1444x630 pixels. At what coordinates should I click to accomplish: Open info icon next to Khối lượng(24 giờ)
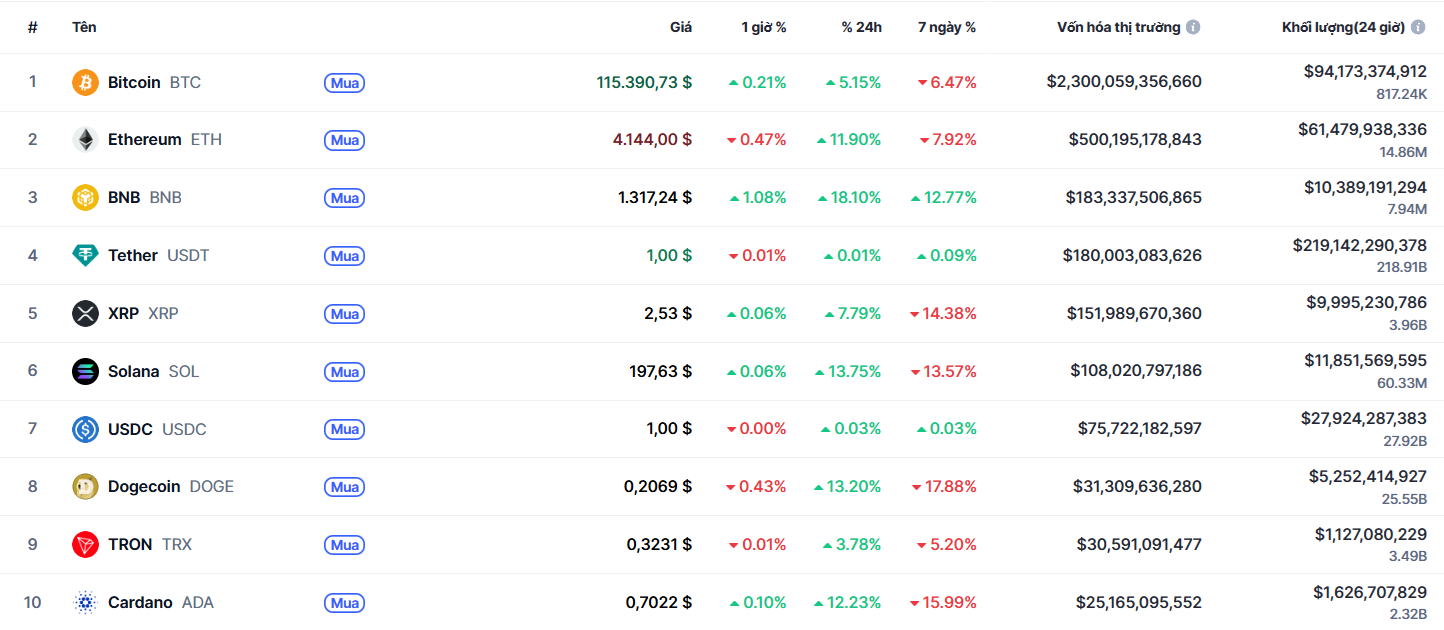coord(1418,27)
